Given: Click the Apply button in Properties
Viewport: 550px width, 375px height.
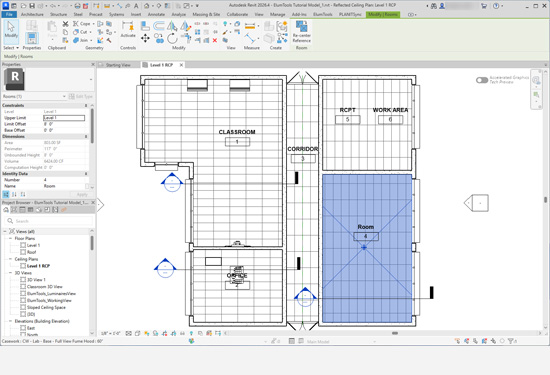Looking at the screenshot, I should (82, 194).
